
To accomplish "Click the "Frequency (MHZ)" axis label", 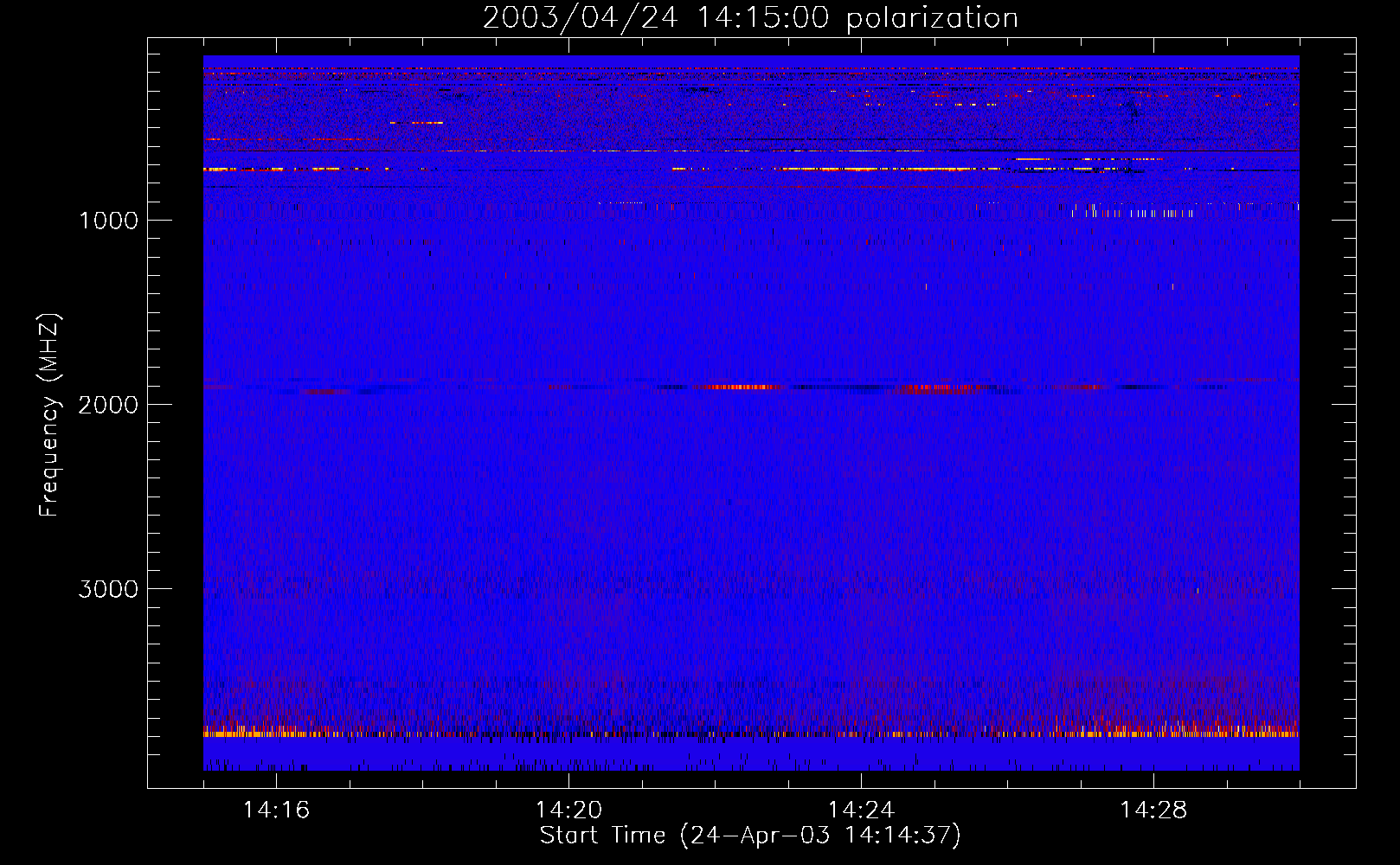I will (x=49, y=415).
